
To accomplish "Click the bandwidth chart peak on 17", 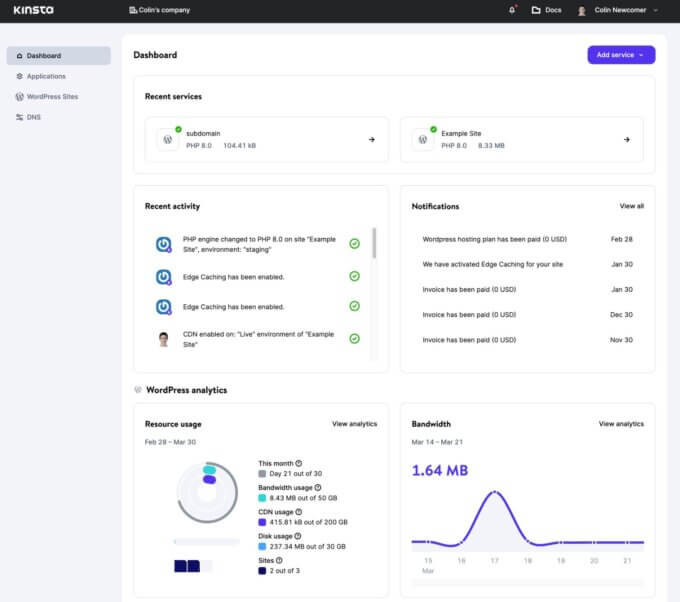I will (x=495, y=492).
